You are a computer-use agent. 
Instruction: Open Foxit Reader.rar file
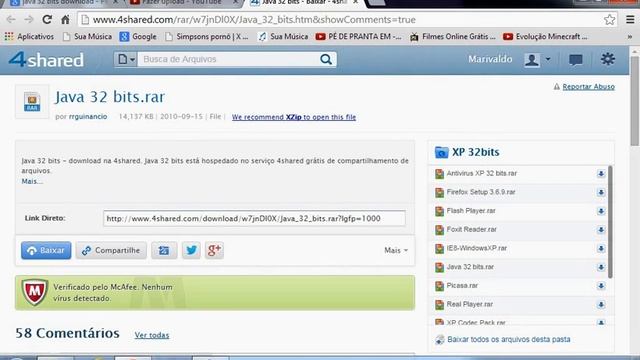(x=471, y=229)
